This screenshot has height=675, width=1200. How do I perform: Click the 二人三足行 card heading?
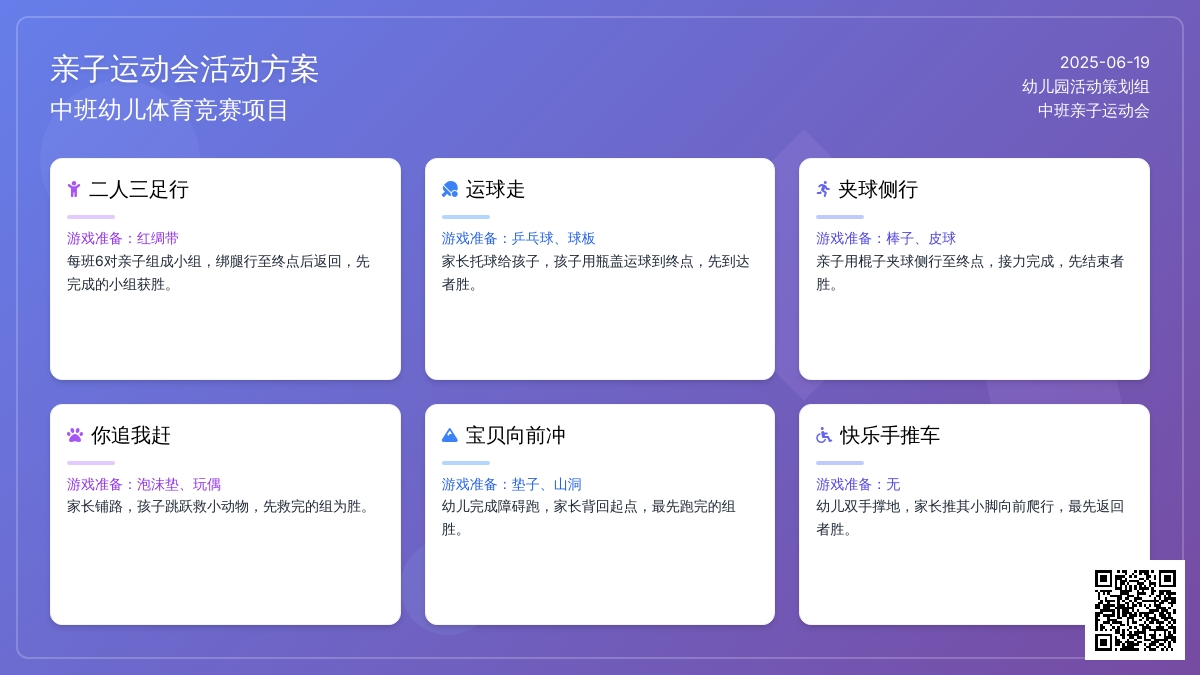139,189
